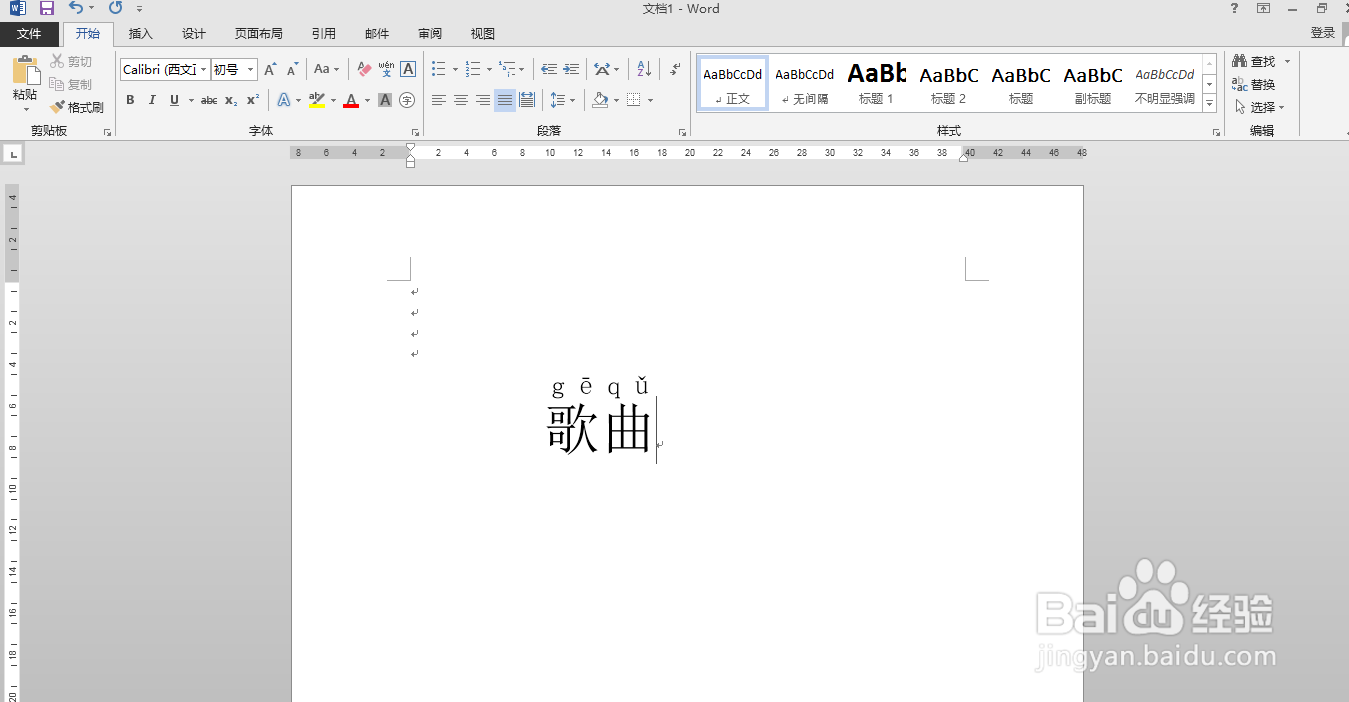Screen dimensions: 1349x702
Task: Apply character border icon
Action: pos(408,70)
